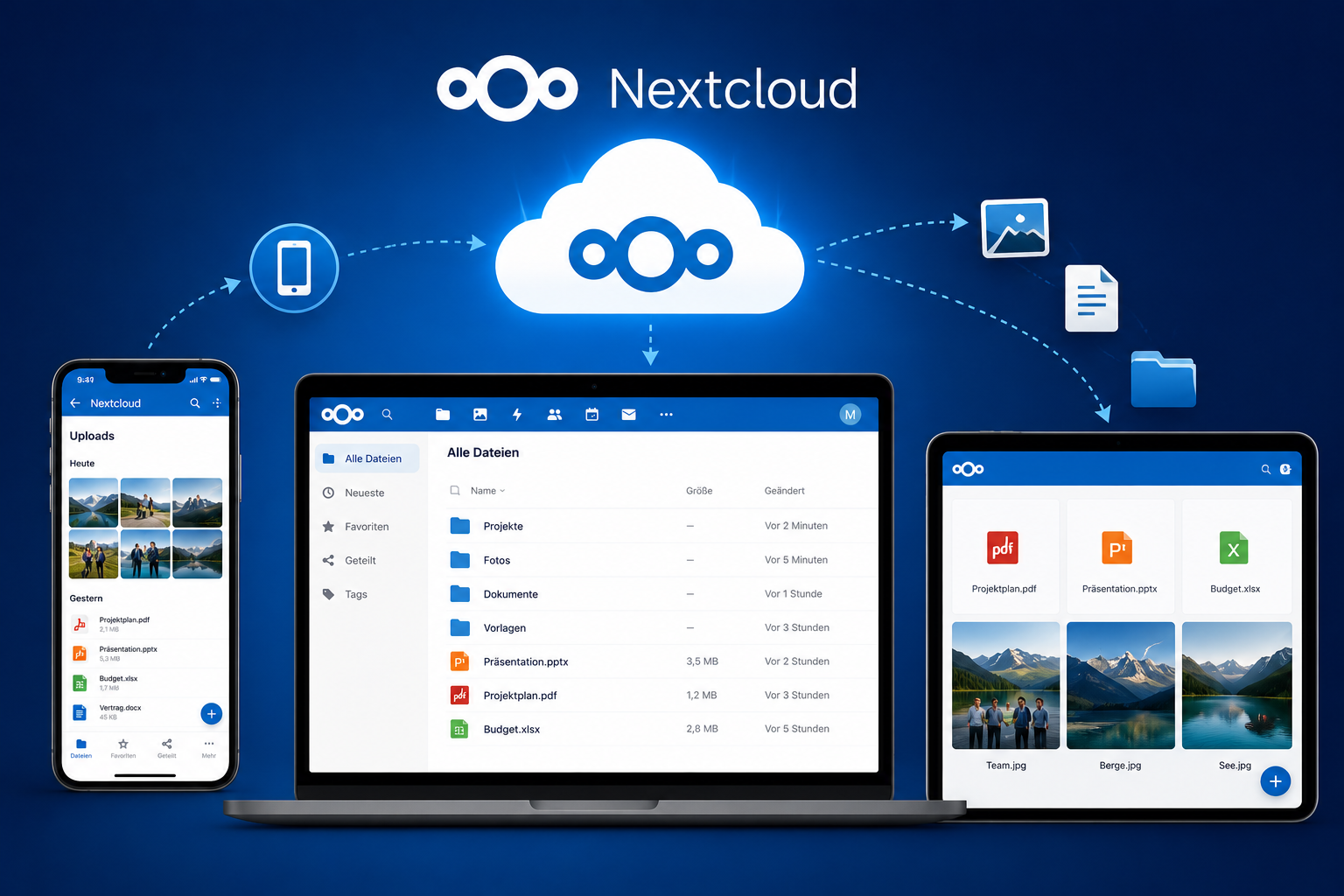Tap the Nextcloud logo on the tablet
The width and height of the screenshot is (1344, 896).
tap(968, 469)
